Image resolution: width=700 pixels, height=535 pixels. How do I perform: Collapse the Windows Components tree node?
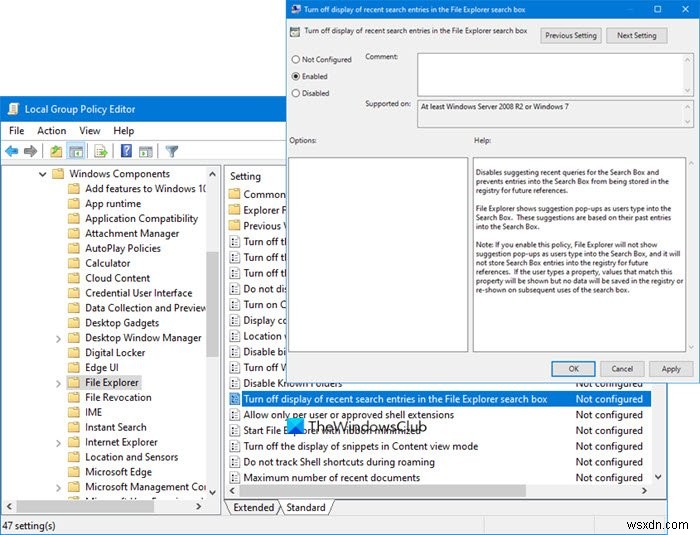[x=42, y=174]
